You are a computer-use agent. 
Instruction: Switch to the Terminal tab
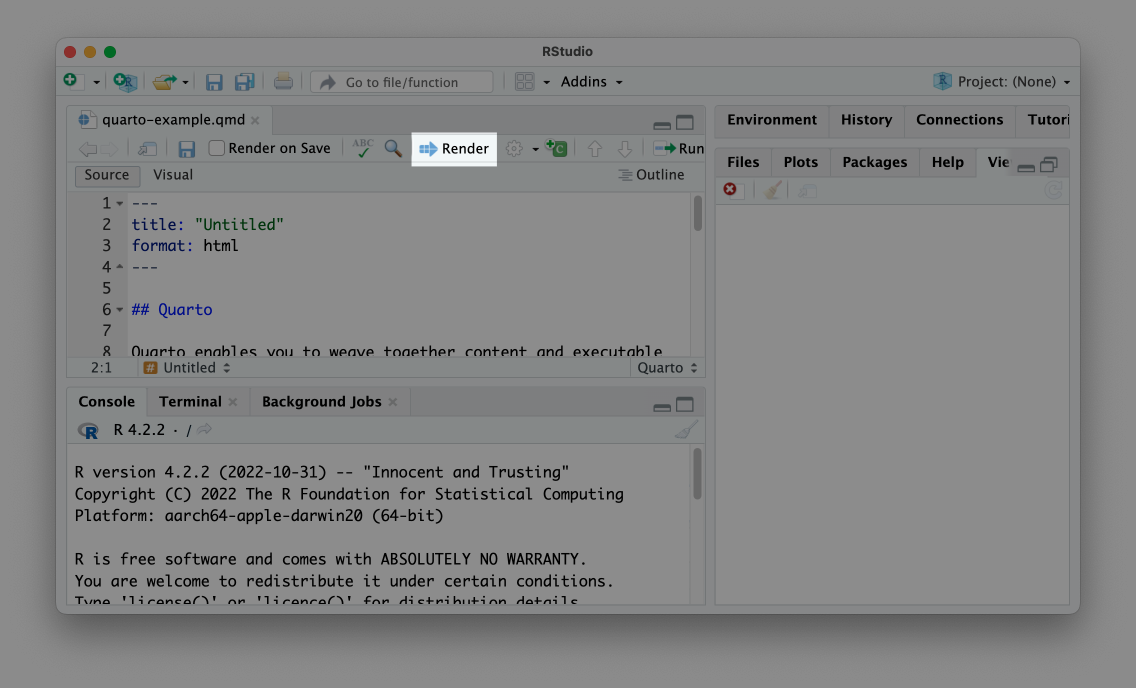point(190,402)
